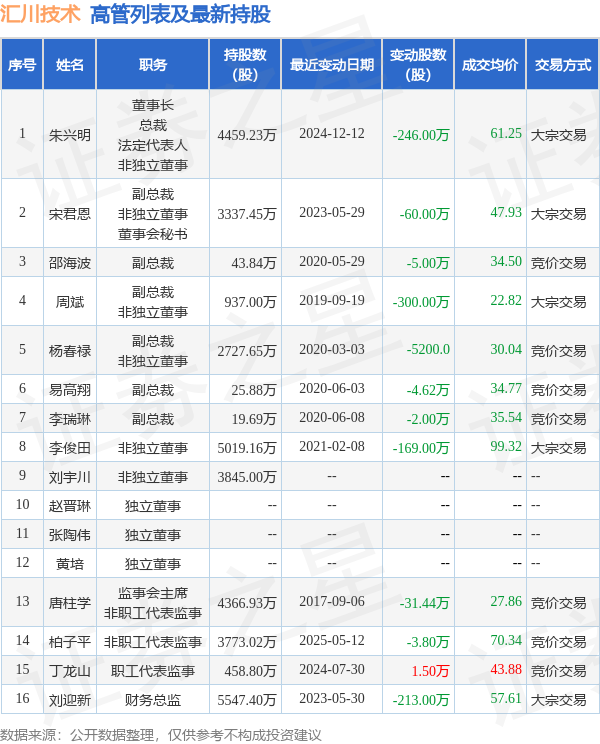Click the 数据来源 footnote text

[161, 735]
